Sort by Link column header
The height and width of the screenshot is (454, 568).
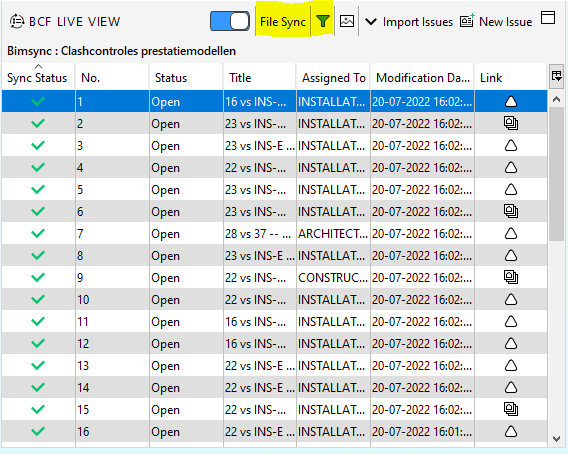[511, 76]
